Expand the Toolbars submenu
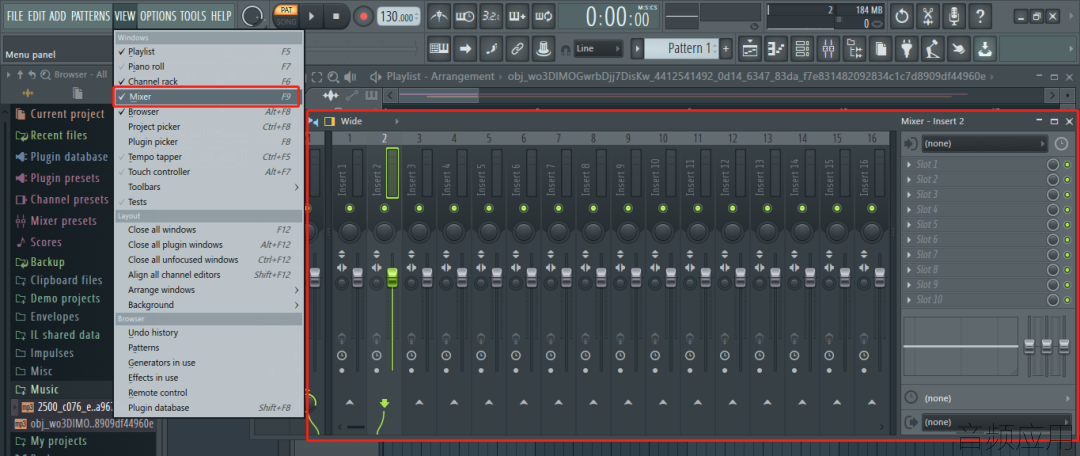1080x456 pixels. (x=207, y=187)
